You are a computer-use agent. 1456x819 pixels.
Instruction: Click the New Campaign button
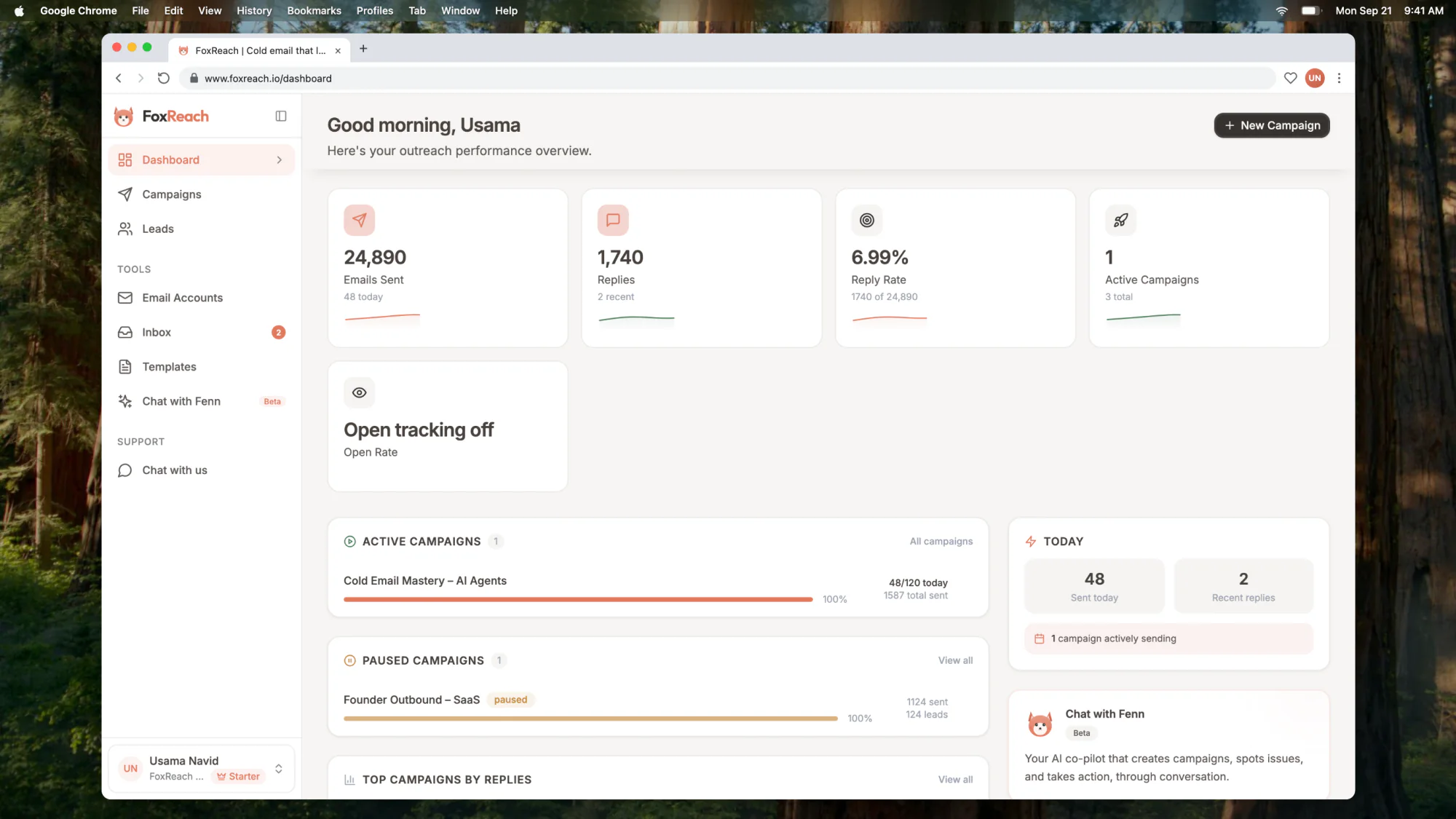pyautogui.click(x=1272, y=125)
